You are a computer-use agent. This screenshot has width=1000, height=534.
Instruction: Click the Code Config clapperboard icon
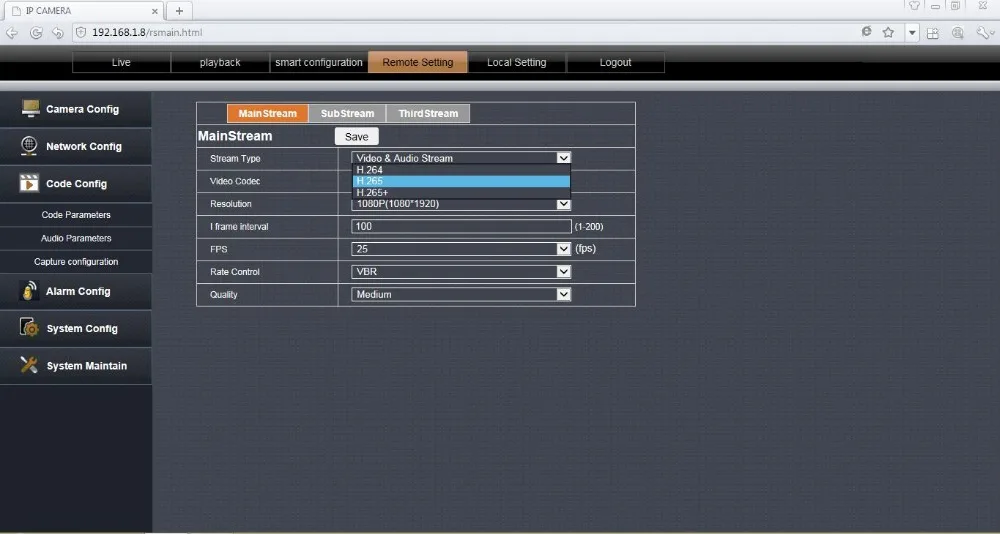[29, 183]
